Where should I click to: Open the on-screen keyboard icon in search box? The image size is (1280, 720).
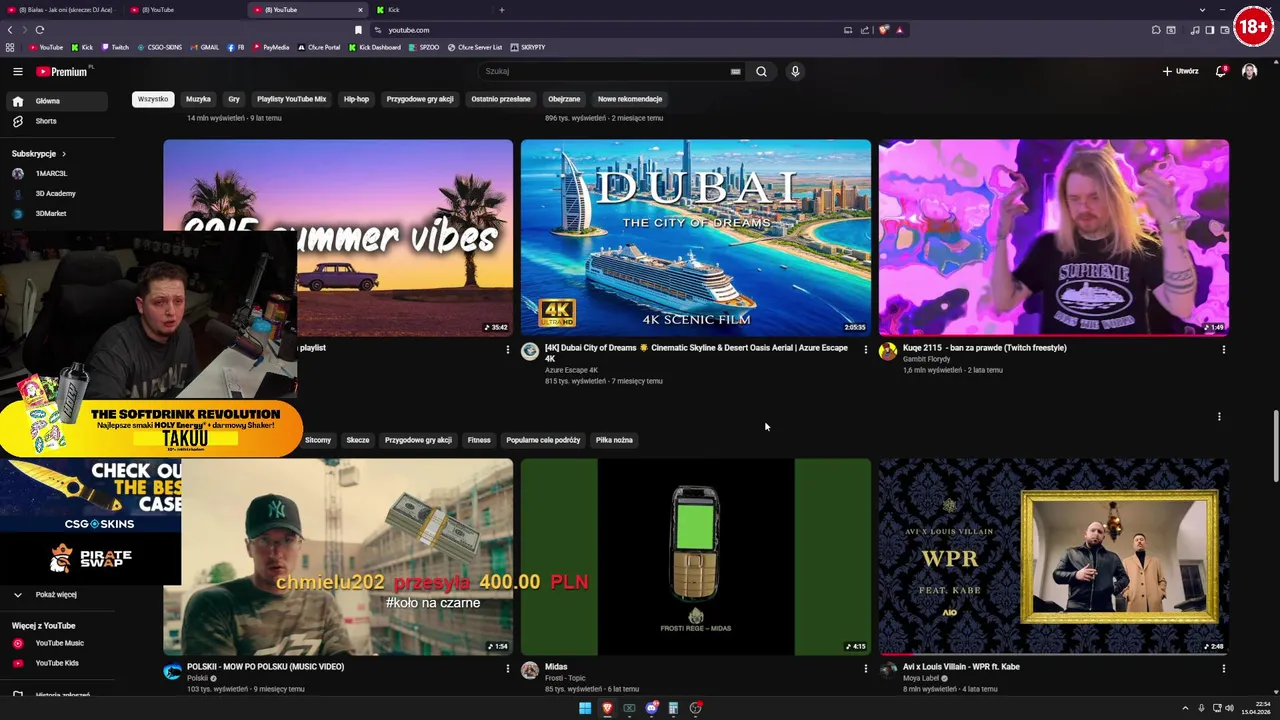pos(735,71)
